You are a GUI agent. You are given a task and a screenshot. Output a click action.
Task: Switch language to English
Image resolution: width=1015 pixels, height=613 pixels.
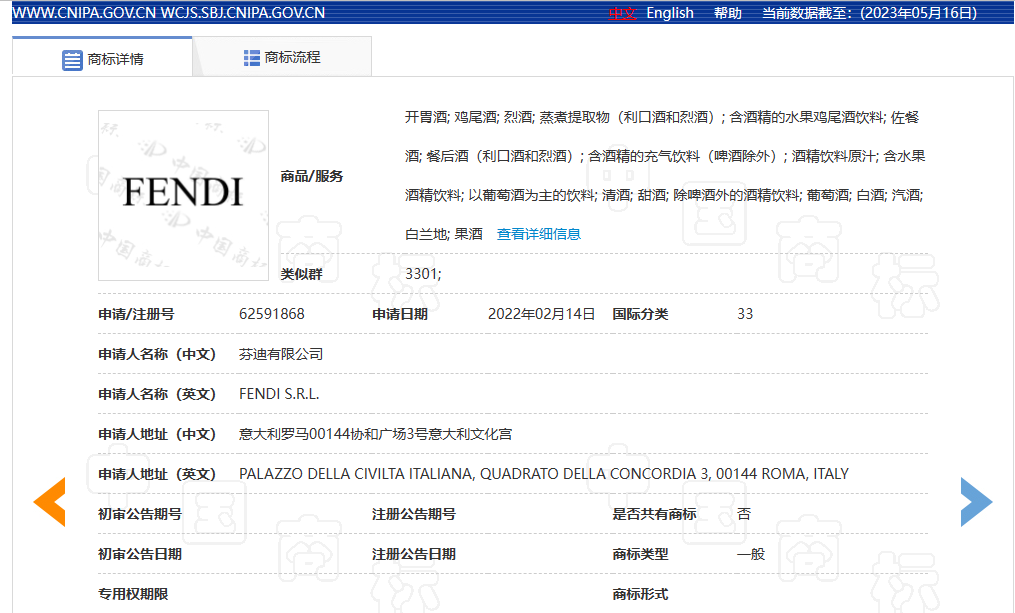click(x=670, y=13)
